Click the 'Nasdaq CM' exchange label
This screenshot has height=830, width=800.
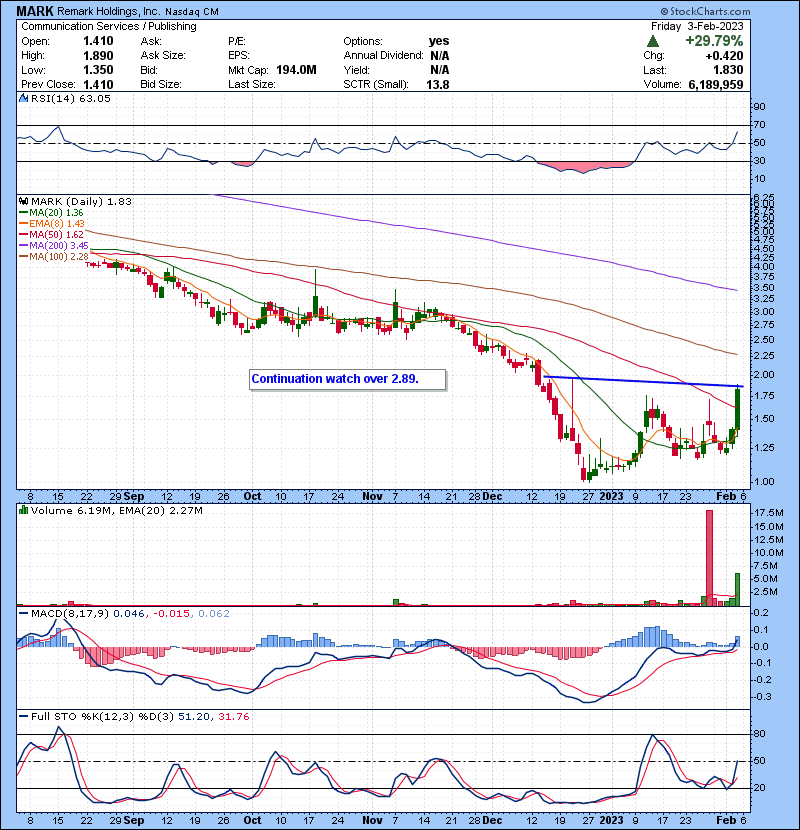tap(191, 12)
